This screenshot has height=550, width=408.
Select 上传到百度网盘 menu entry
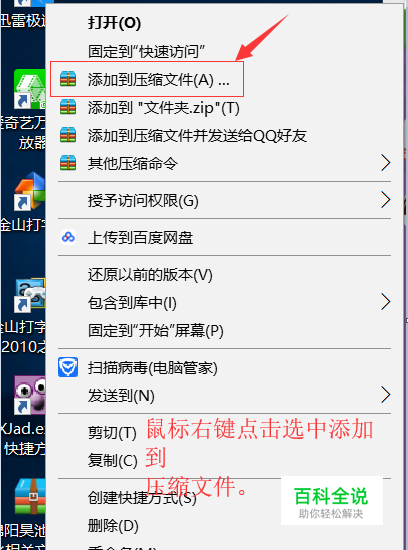pyautogui.click(x=140, y=237)
